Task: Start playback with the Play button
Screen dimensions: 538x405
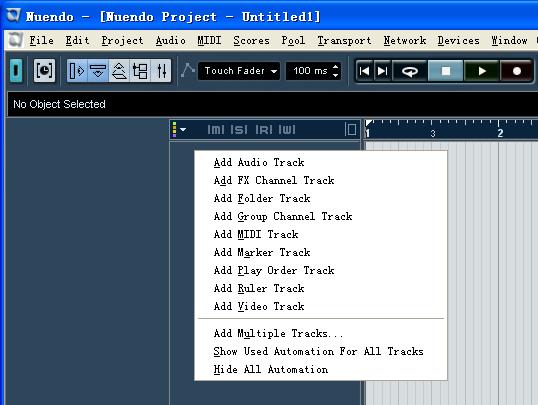Action: point(481,71)
